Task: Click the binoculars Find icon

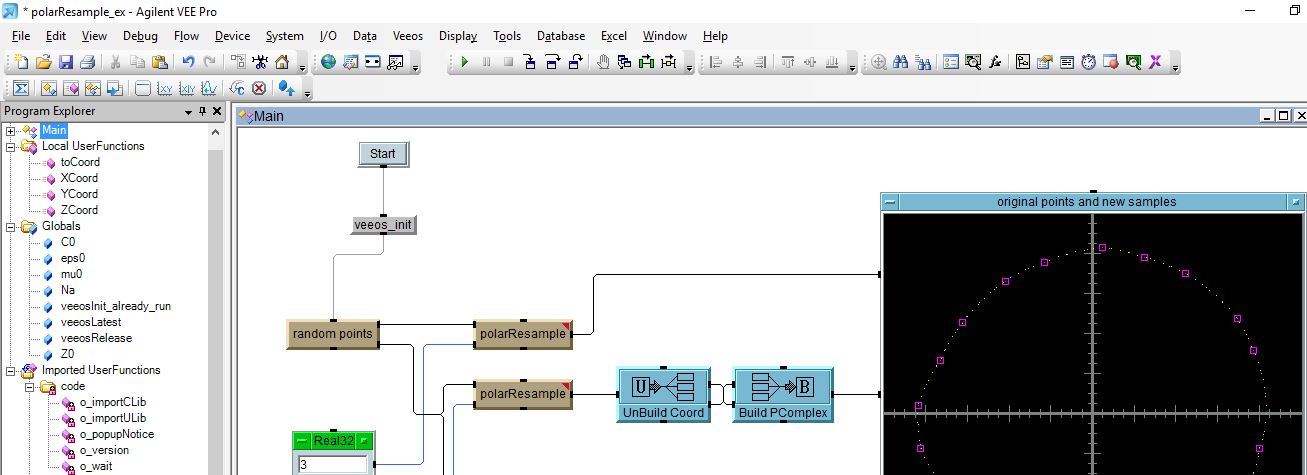Action: point(900,62)
